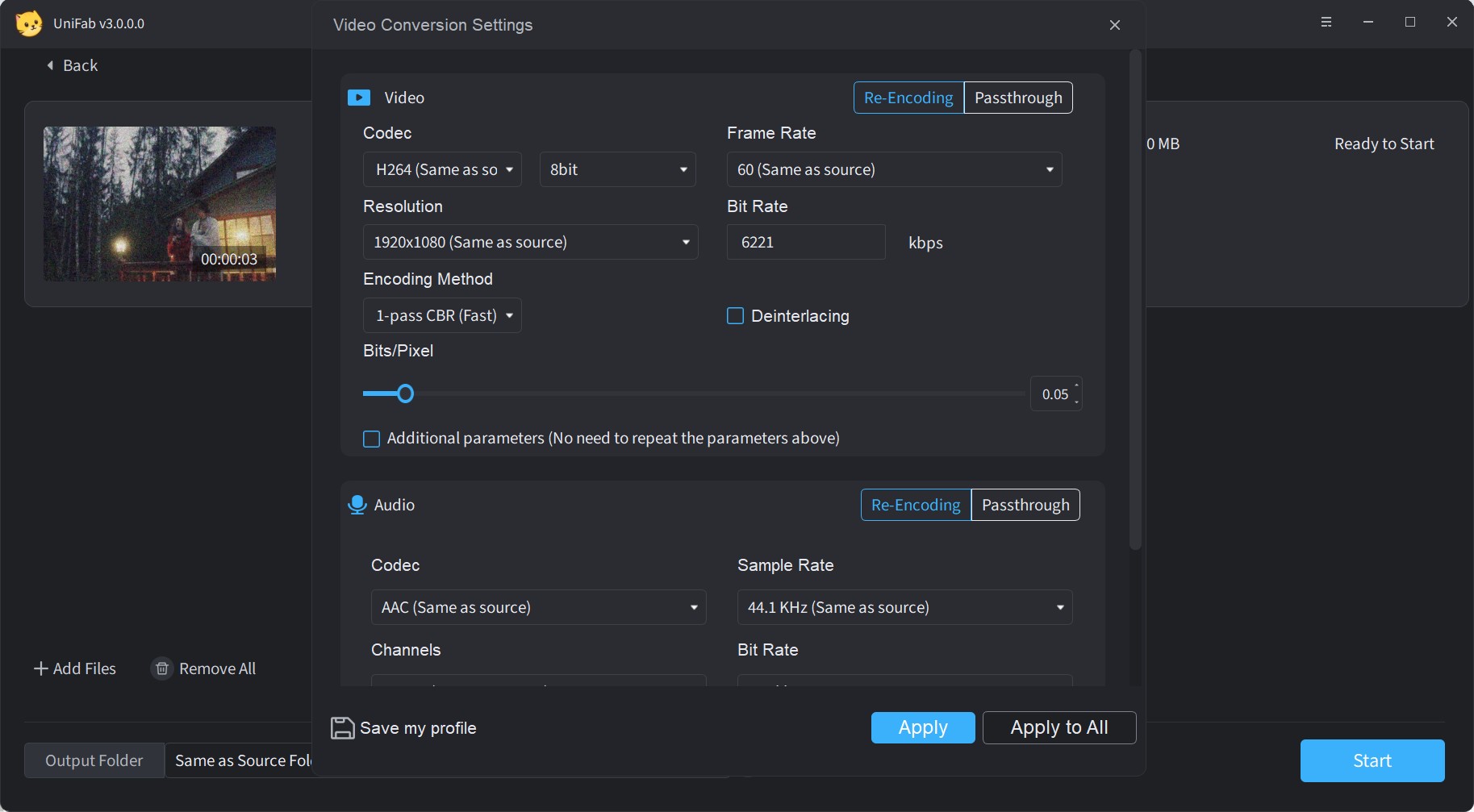This screenshot has height=812, width=1474.
Task: Enable the Deinterlacing checkbox
Action: (x=735, y=316)
